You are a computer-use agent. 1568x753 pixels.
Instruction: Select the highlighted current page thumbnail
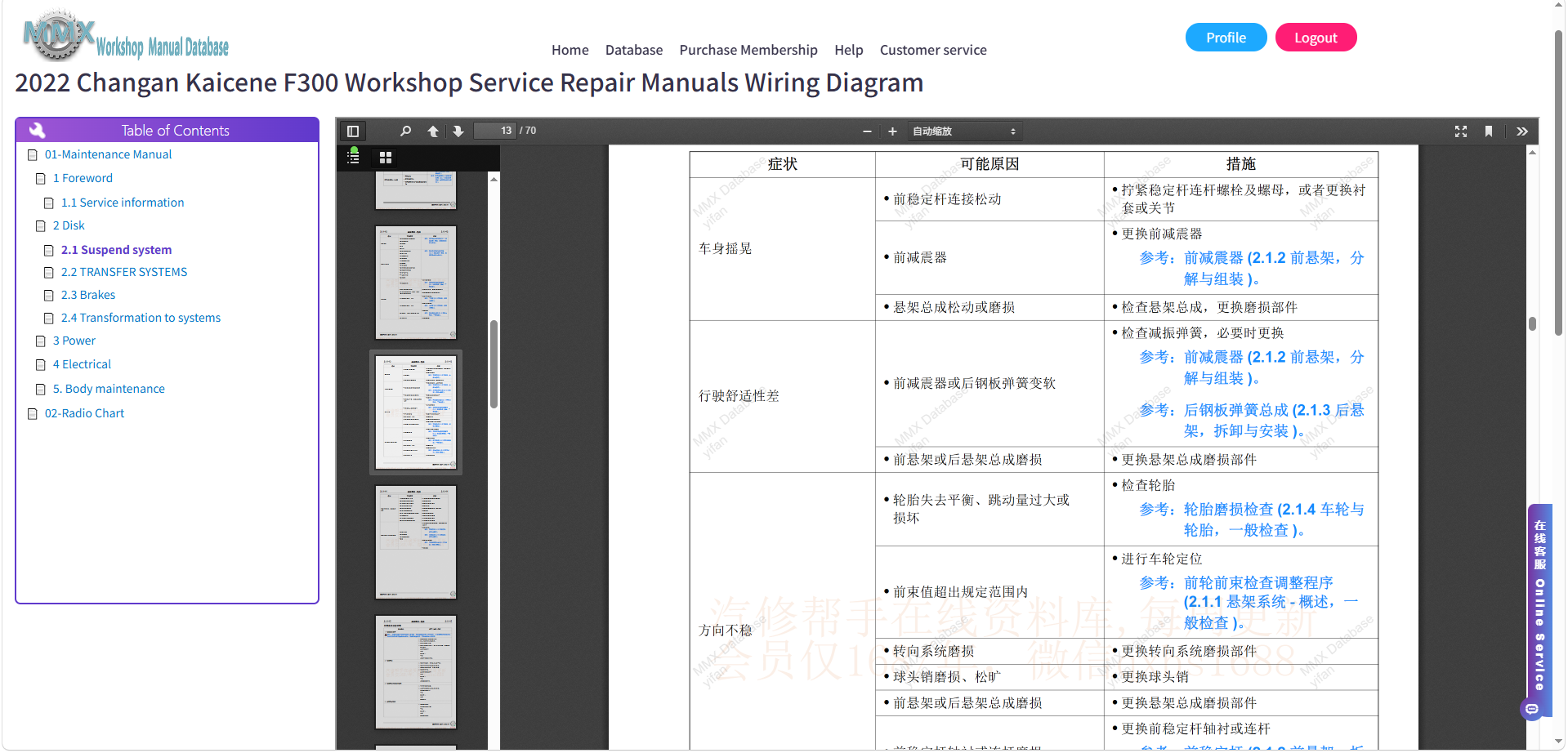click(x=416, y=412)
